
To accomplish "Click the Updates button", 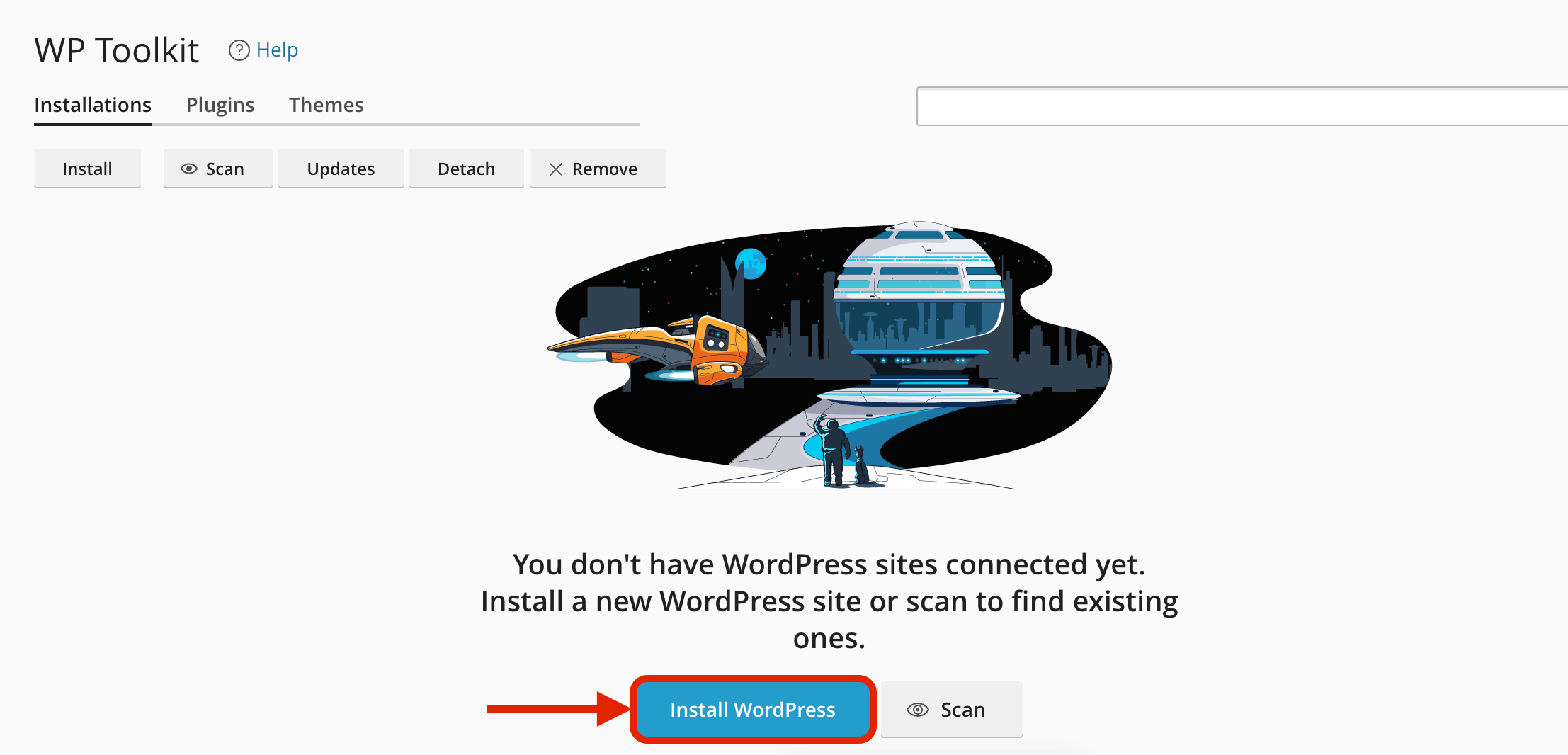I will coord(341,169).
